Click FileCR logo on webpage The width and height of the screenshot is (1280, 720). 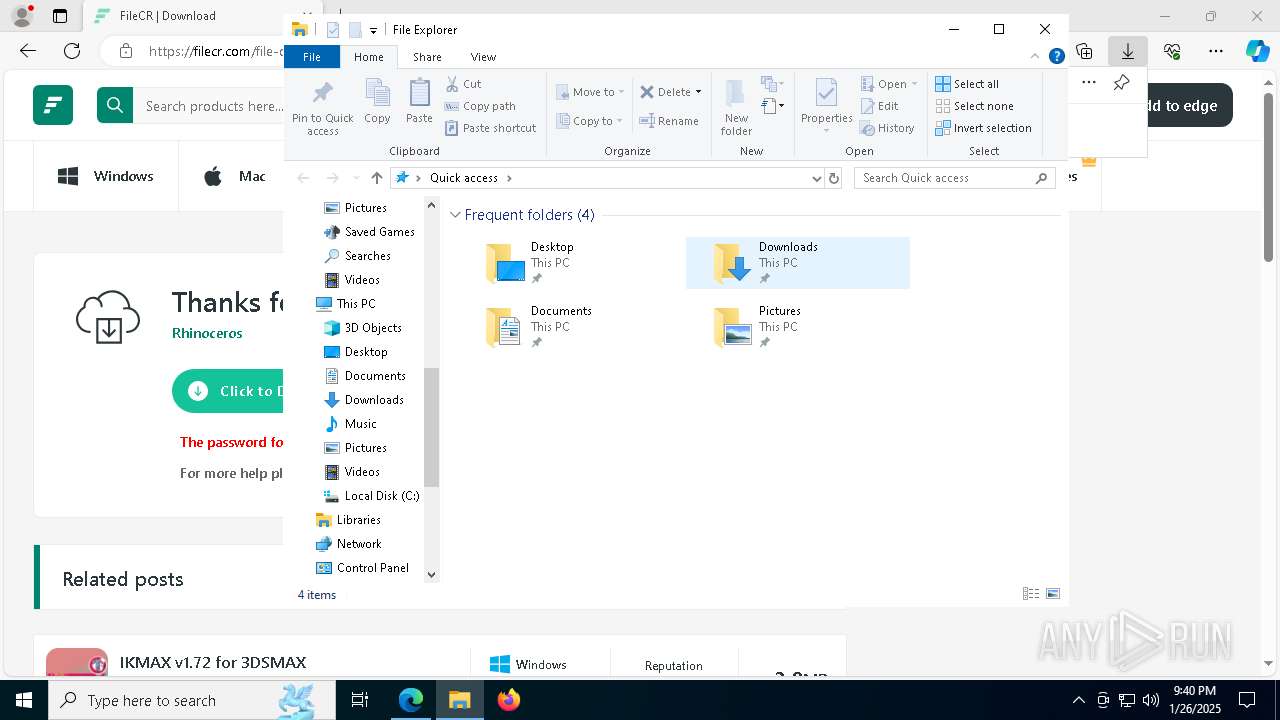(x=53, y=105)
